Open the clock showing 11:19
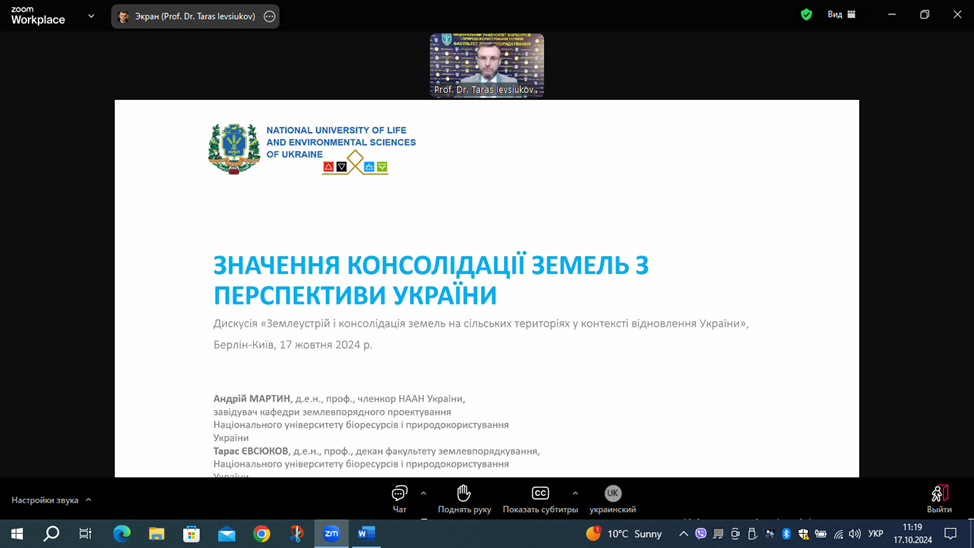The width and height of the screenshot is (974, 548). coord(913,534)
